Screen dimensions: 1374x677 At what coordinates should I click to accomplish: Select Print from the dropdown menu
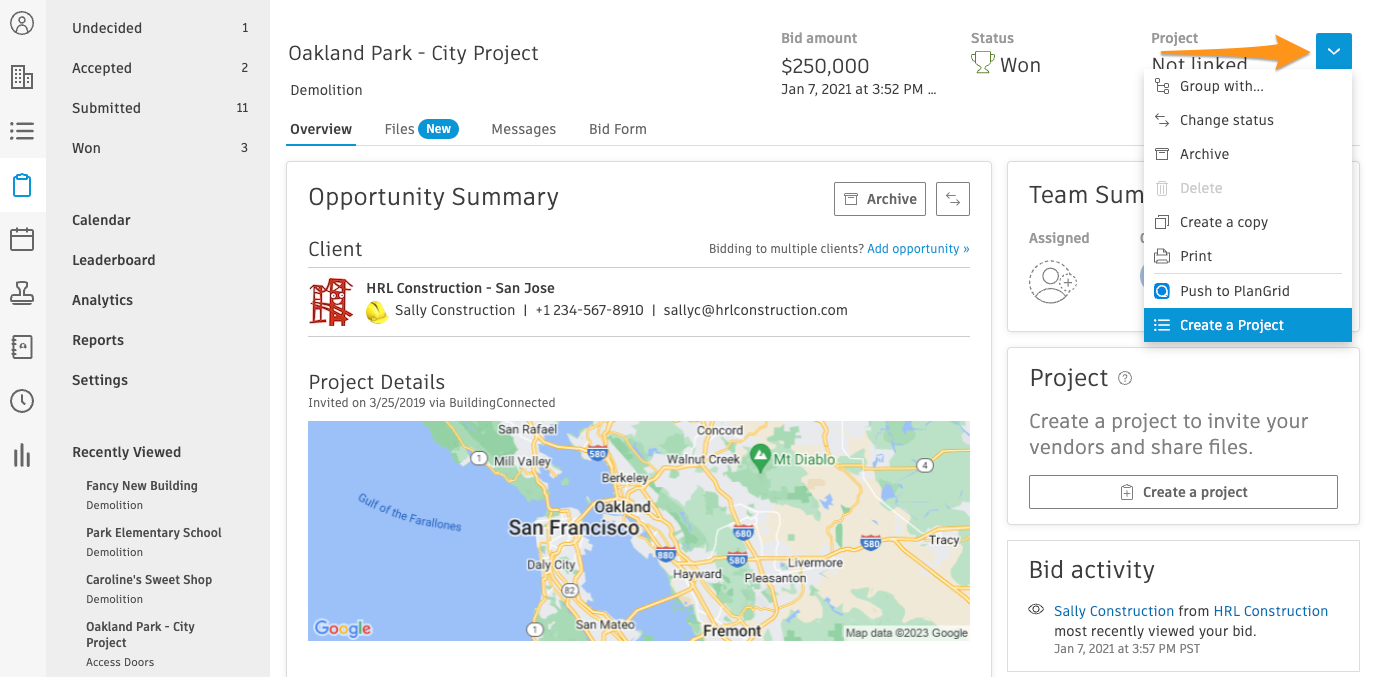[1247, 256]
